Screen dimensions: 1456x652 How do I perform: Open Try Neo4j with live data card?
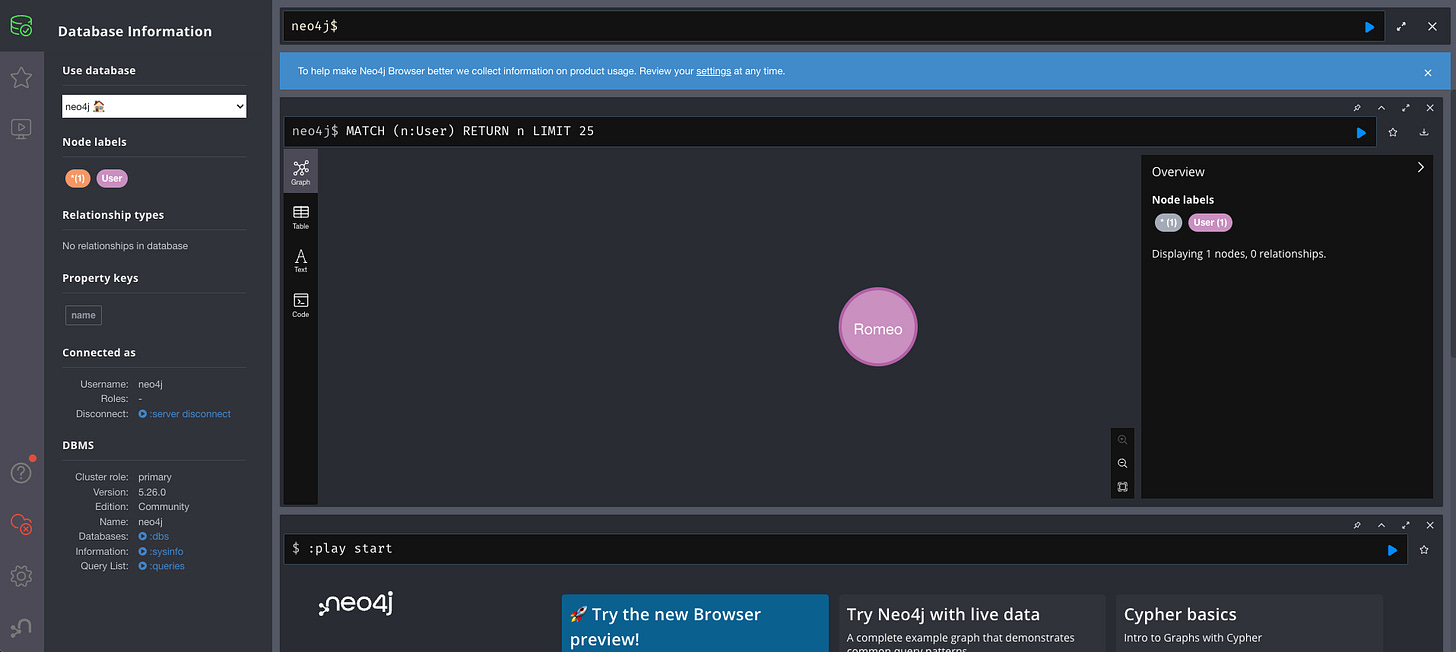click(972, 623)
